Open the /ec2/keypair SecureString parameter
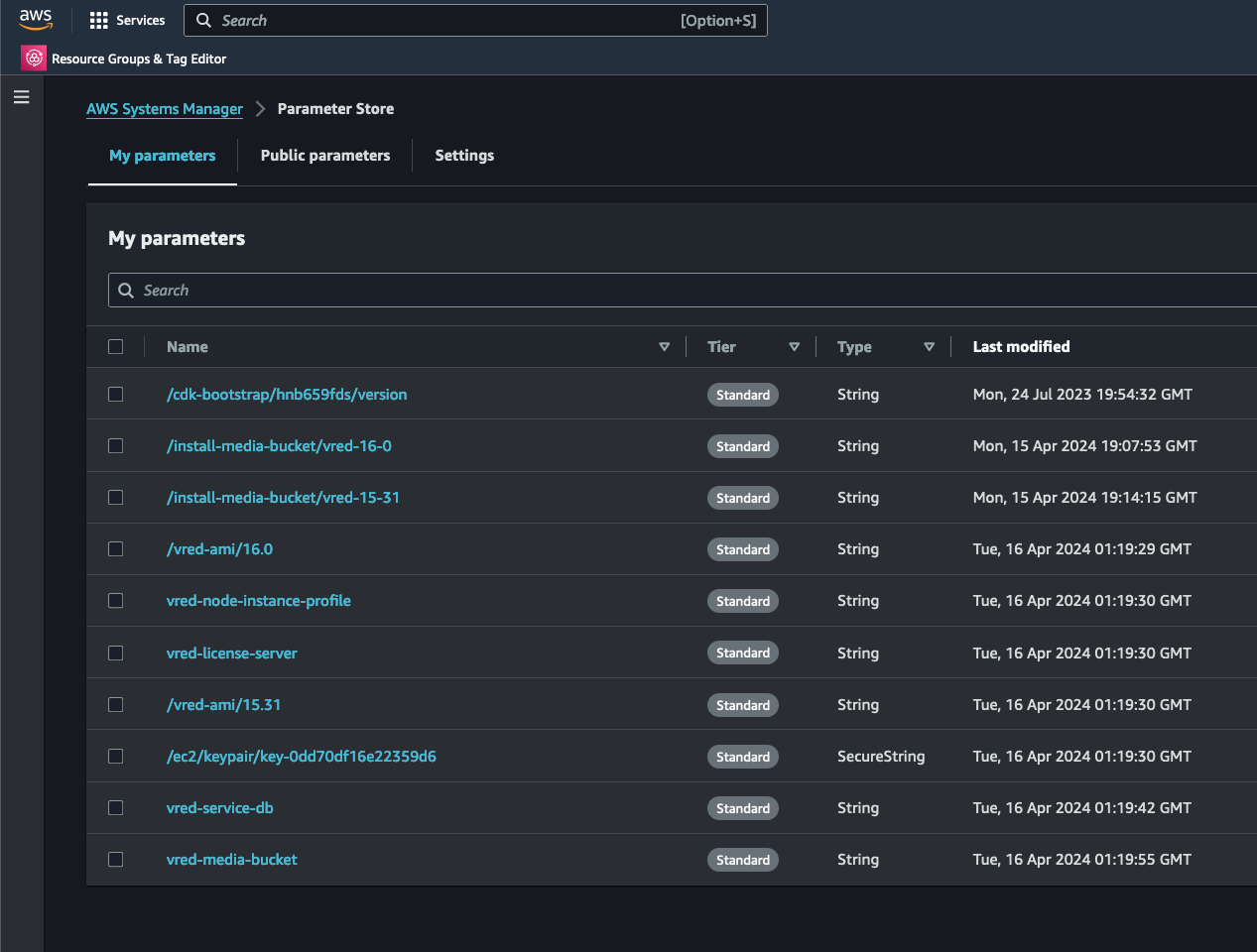 pyautogui.click(x=302, y=756)
